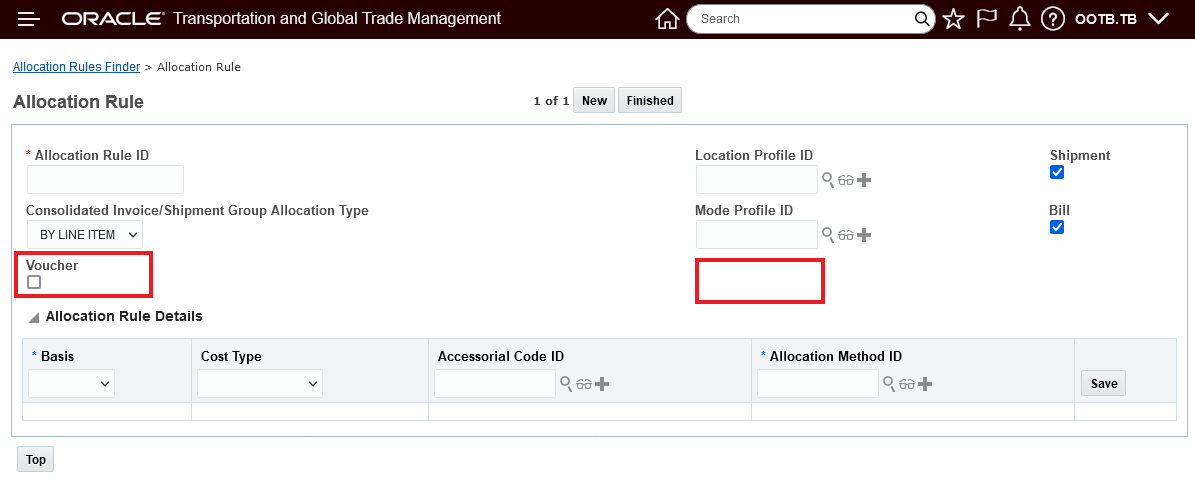Click the flag icon in header
Image resolution: width=1195 pixels, height=484 pixels.
coord(987,19)
